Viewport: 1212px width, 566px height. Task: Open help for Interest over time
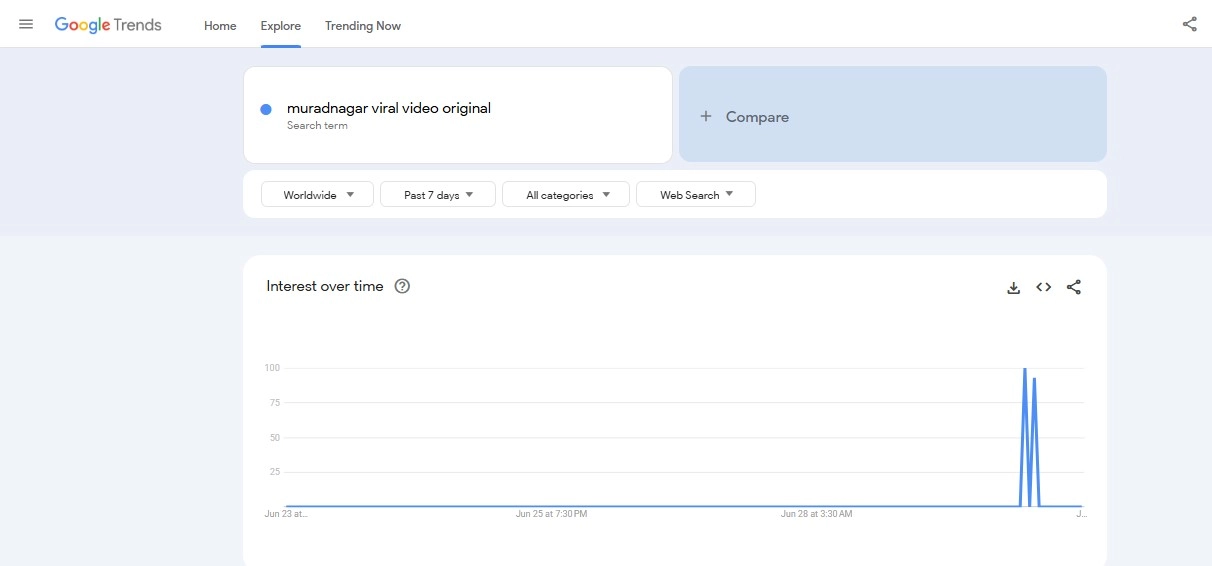tap(402, 287)
